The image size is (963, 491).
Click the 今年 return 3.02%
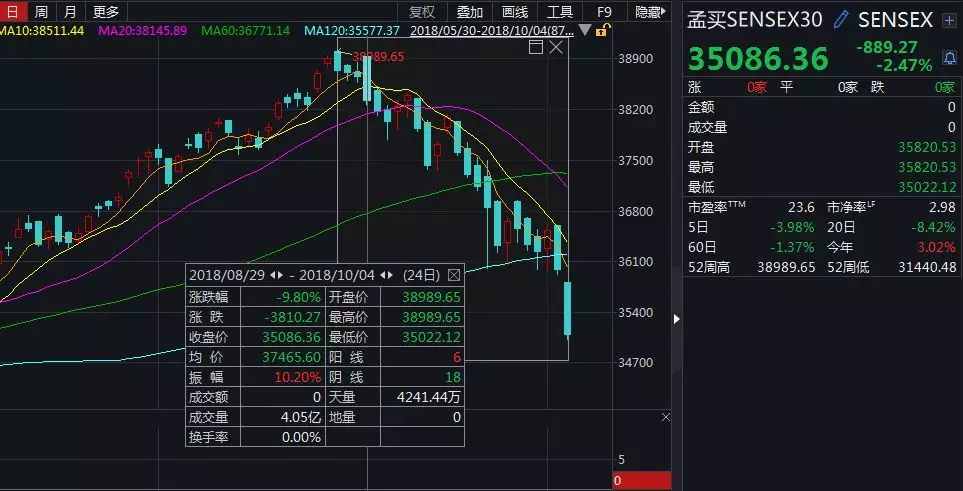(x=937, y=248)
